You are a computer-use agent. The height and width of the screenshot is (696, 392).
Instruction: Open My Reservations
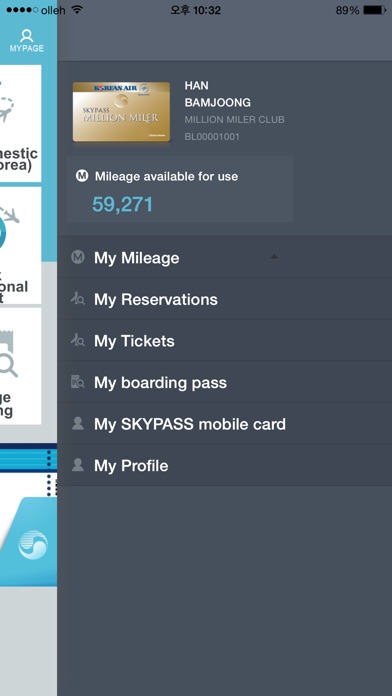[x=225, y=299]
